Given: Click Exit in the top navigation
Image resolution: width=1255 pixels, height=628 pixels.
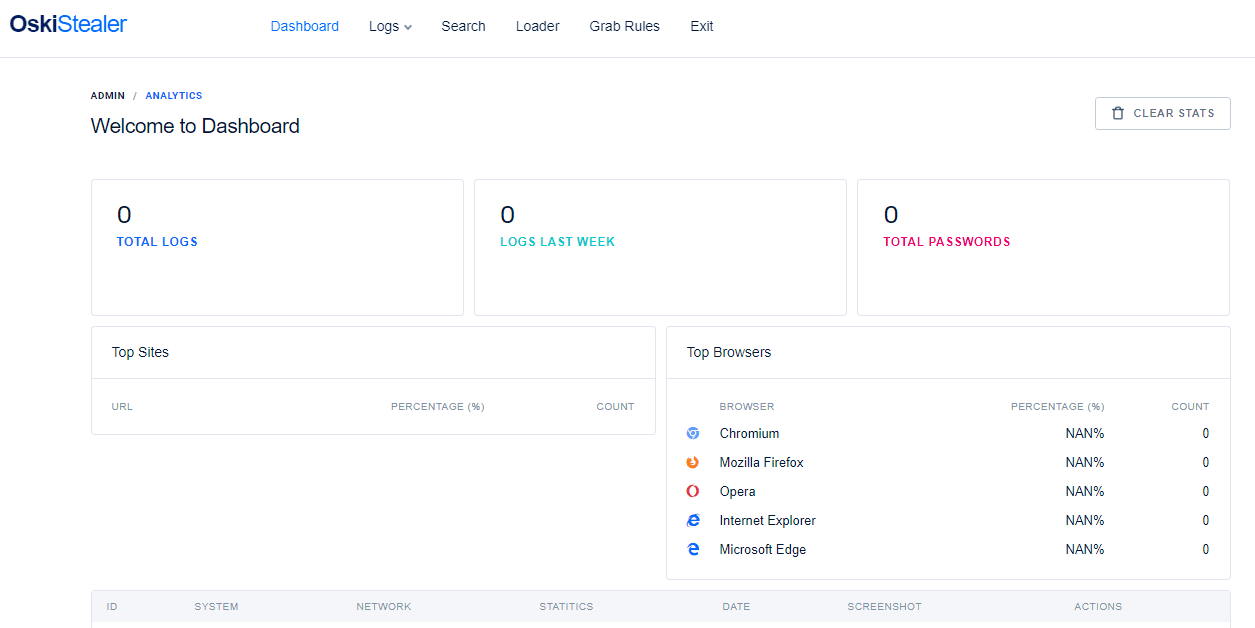Looking at the screenshot, I should tap(702, 27).
